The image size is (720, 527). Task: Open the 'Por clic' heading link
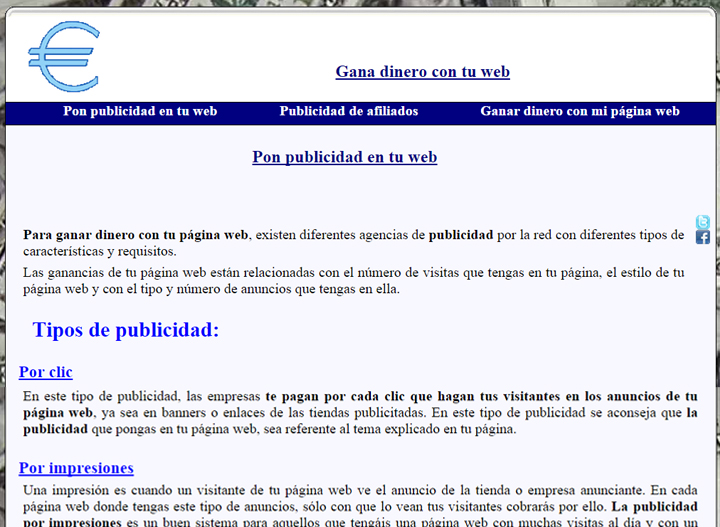pos(46,372)
